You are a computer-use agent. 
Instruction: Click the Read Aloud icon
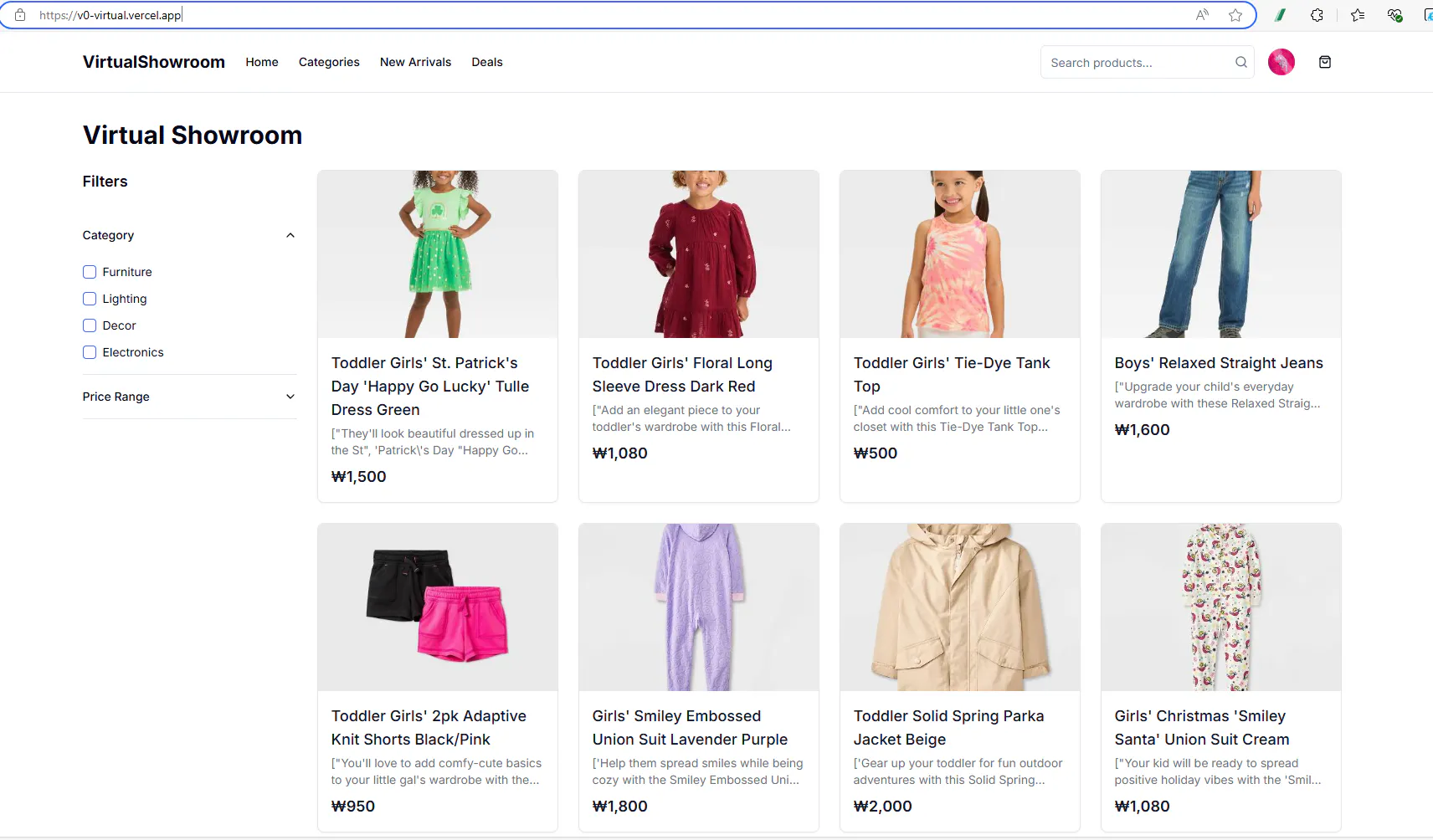click(1202, 15)
